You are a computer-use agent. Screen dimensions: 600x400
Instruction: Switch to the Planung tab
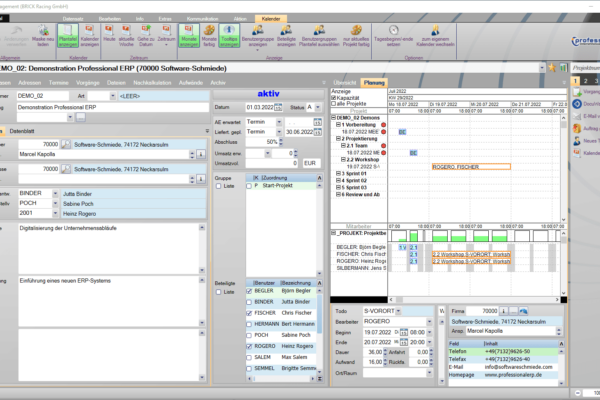pos(374,83)
